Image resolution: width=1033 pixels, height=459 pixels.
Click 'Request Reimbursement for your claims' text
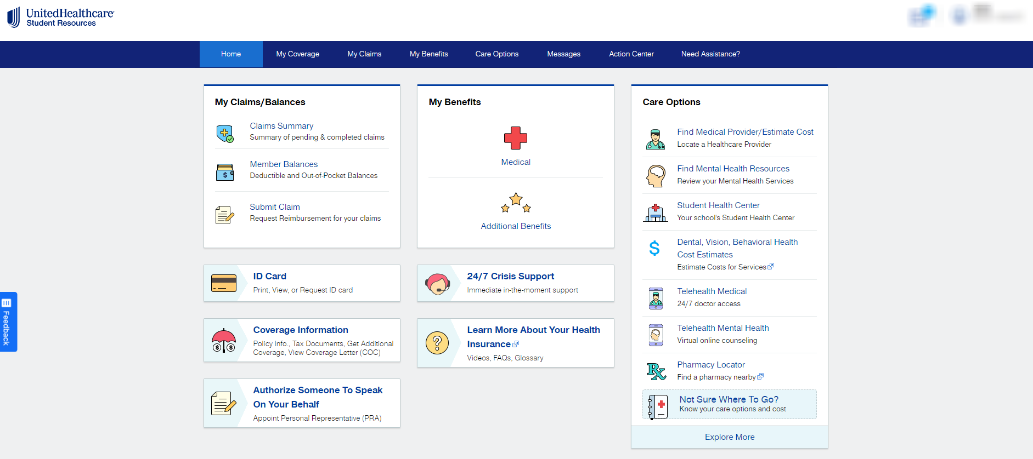tap(316, 219)
